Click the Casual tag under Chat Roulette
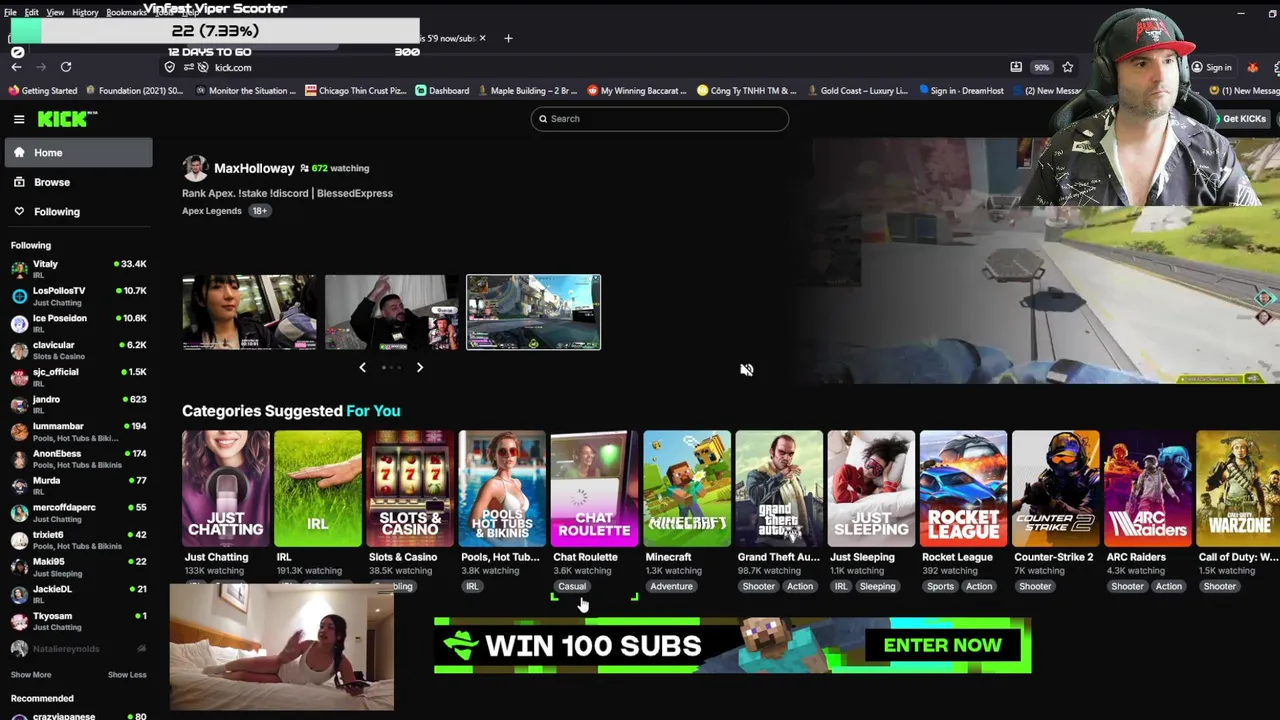Screen dimensions: 1280x720 tap(572, 587)
